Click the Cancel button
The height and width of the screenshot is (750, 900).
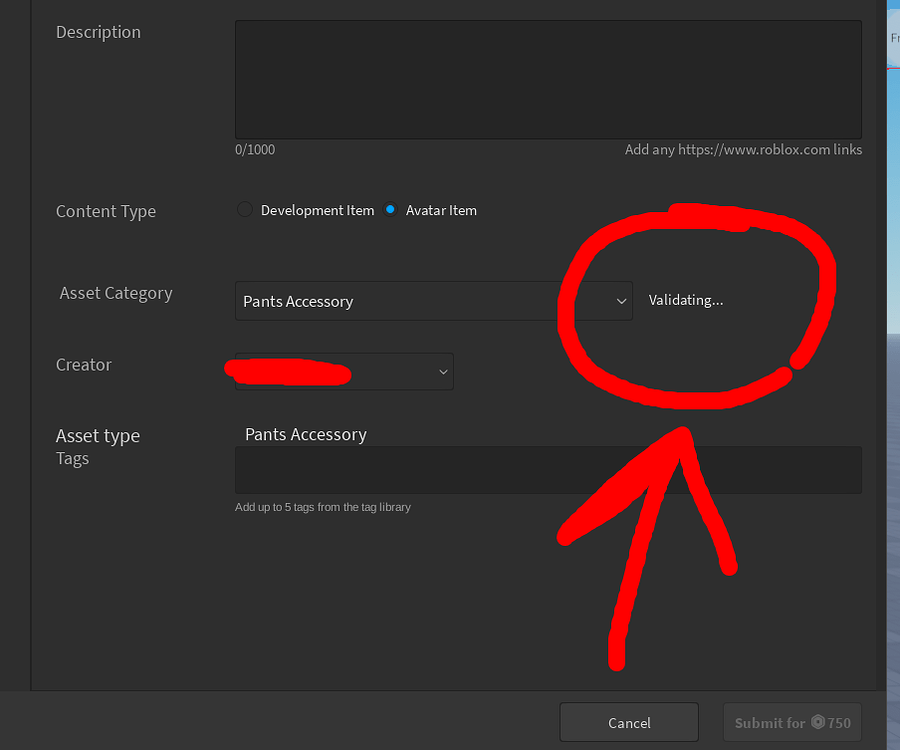pos(629,721)
